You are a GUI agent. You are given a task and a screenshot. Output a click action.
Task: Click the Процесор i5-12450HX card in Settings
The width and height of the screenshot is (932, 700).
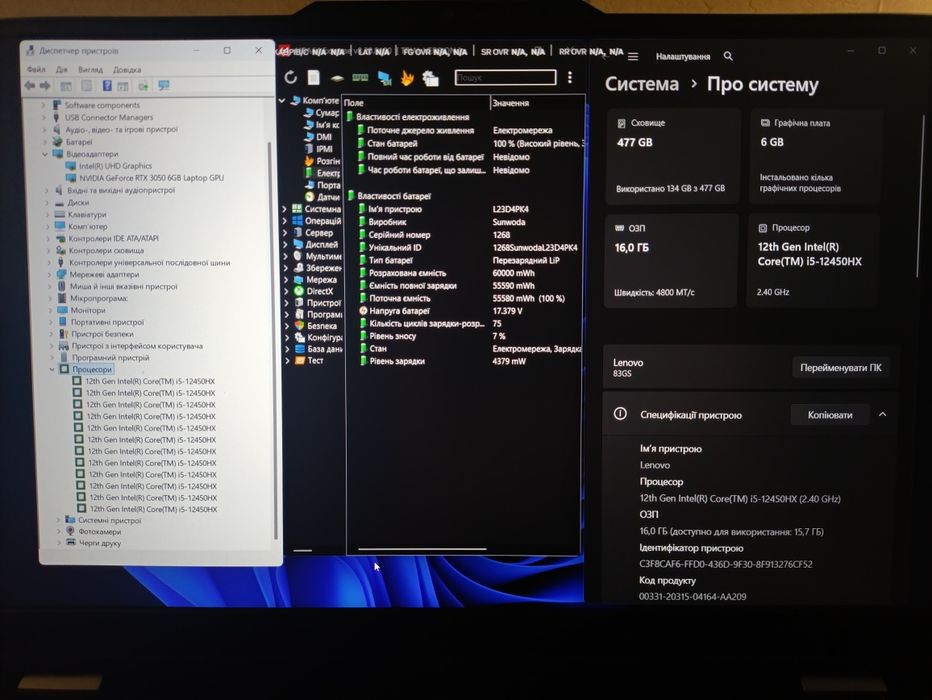tap(813, 260)
